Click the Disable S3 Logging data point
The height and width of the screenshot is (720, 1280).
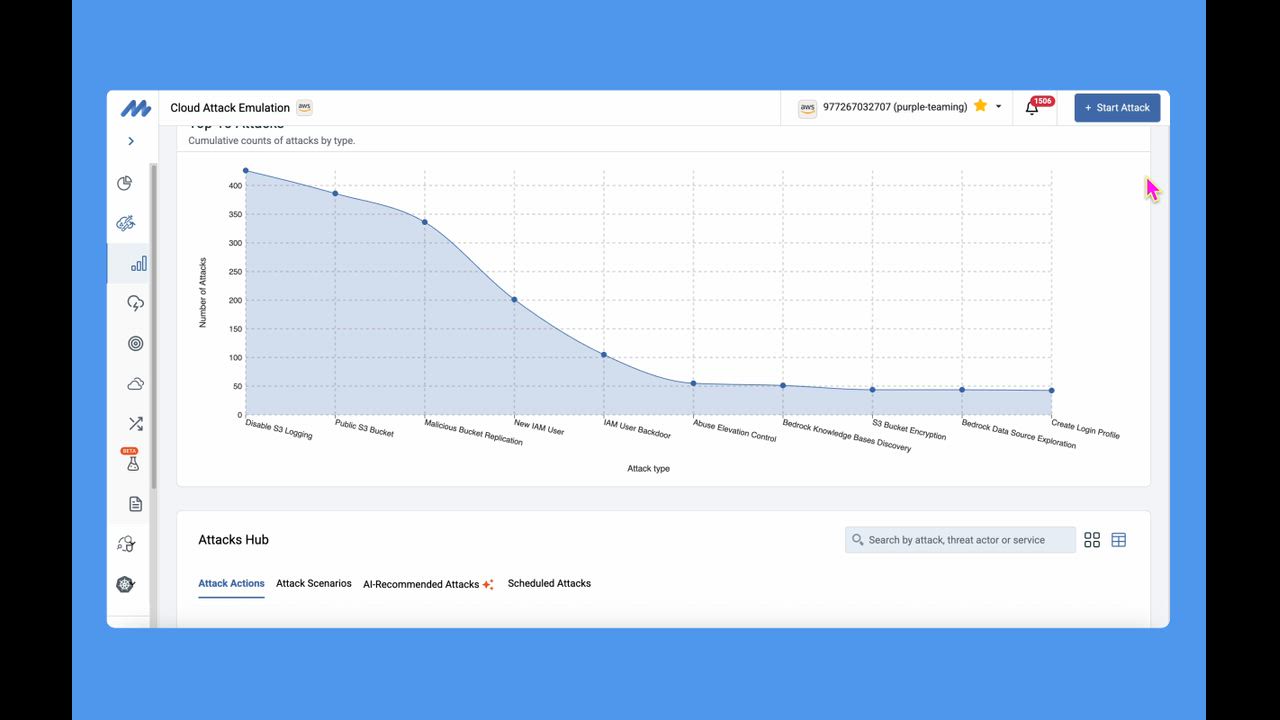[x=246, y=171]
